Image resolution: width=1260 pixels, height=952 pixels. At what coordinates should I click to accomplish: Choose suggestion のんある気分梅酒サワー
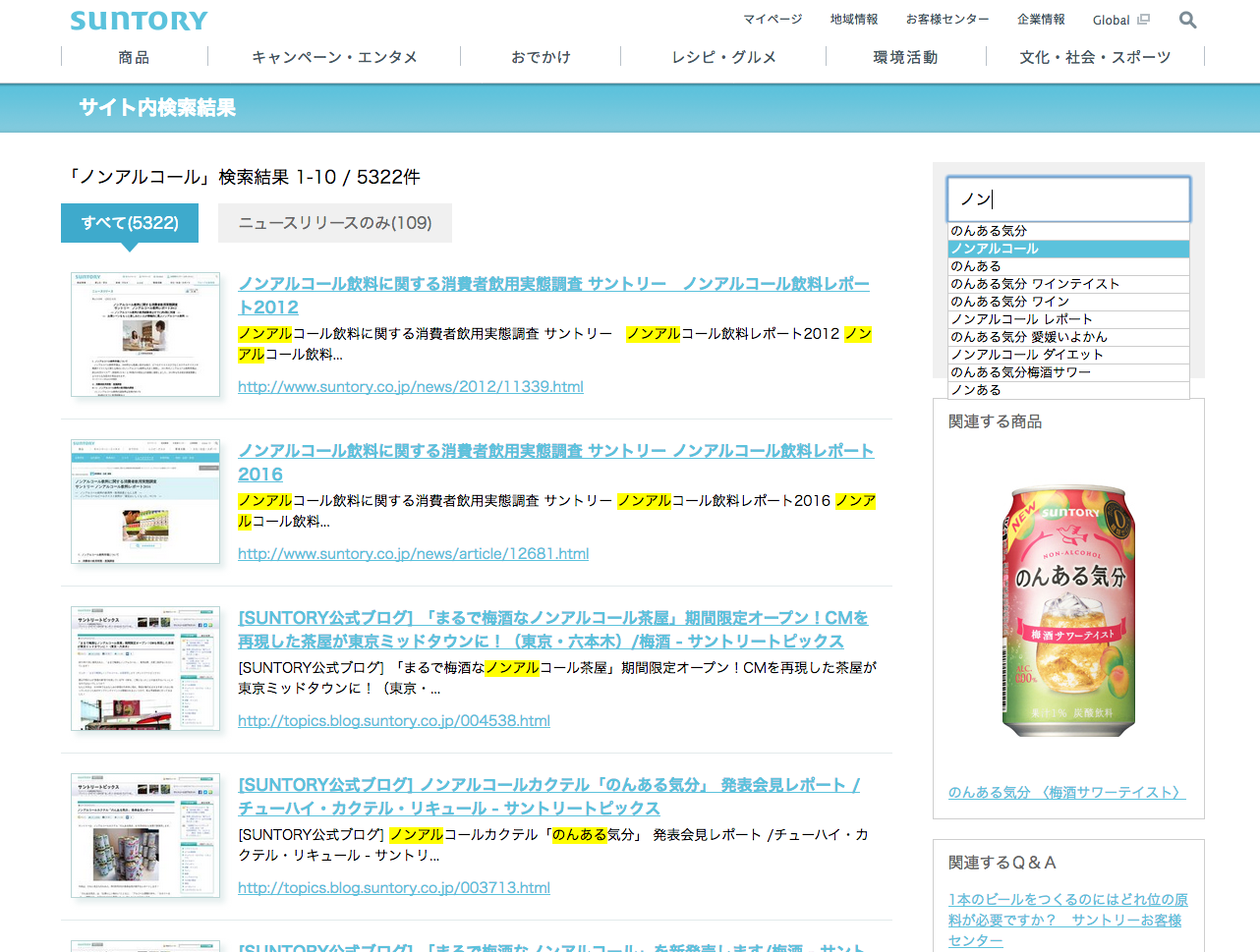(x=1068, y=372)
